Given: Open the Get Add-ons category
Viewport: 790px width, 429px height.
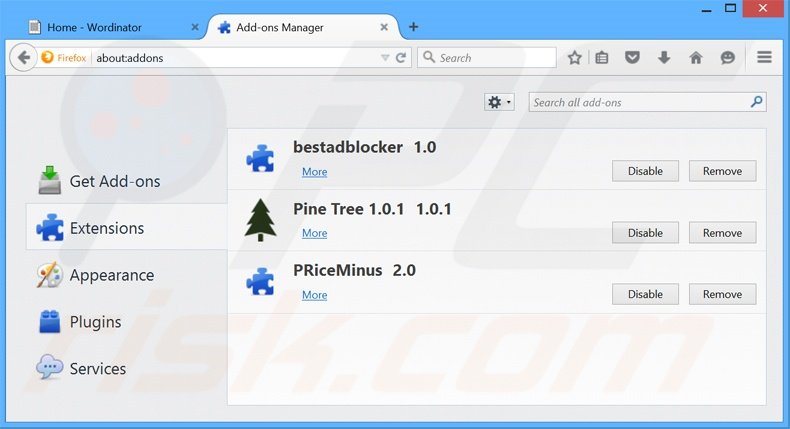Looking at the screenshot, I should [x=126, y=181].
